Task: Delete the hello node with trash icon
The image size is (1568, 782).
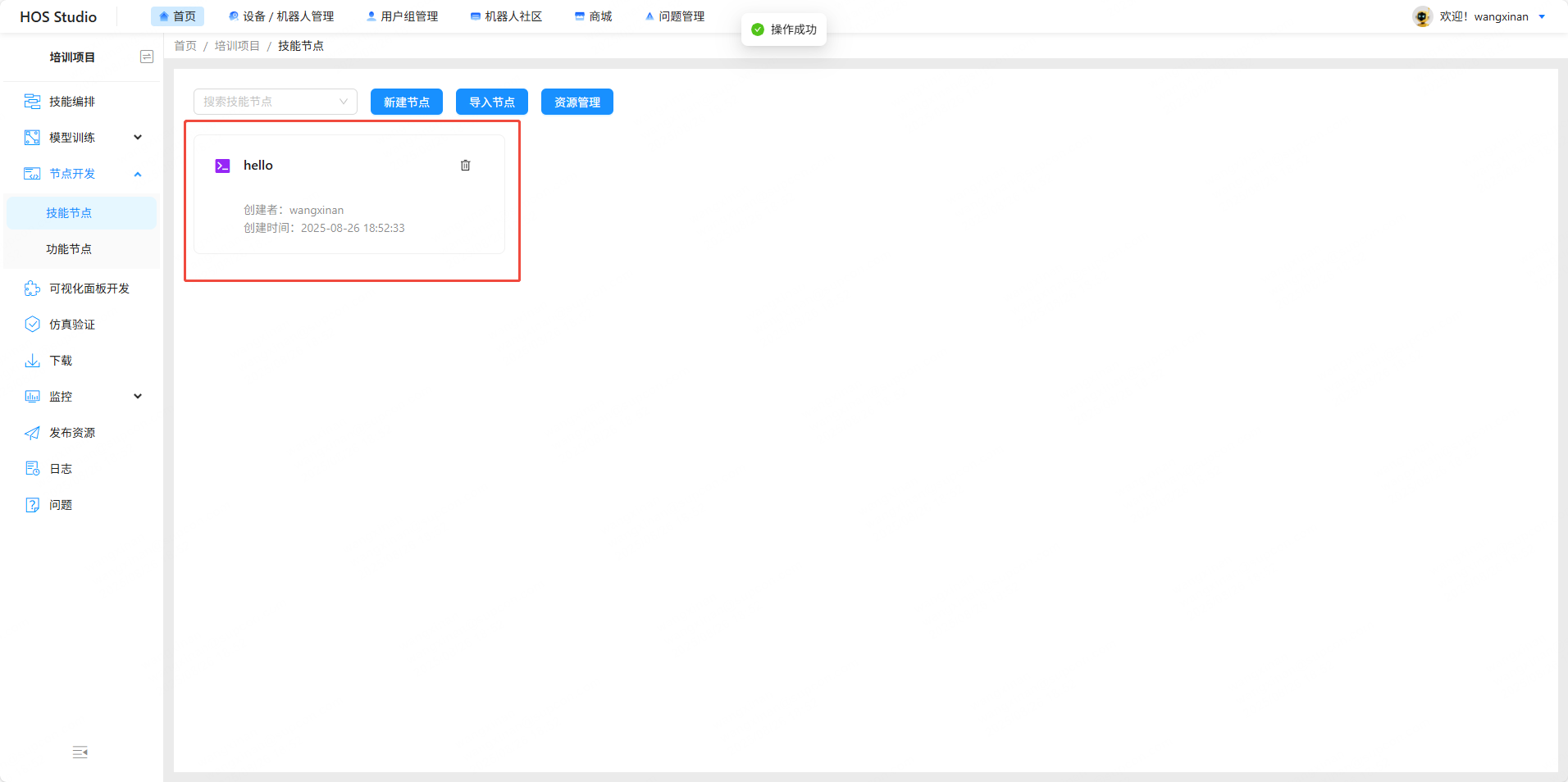Action: pos(465,166)
